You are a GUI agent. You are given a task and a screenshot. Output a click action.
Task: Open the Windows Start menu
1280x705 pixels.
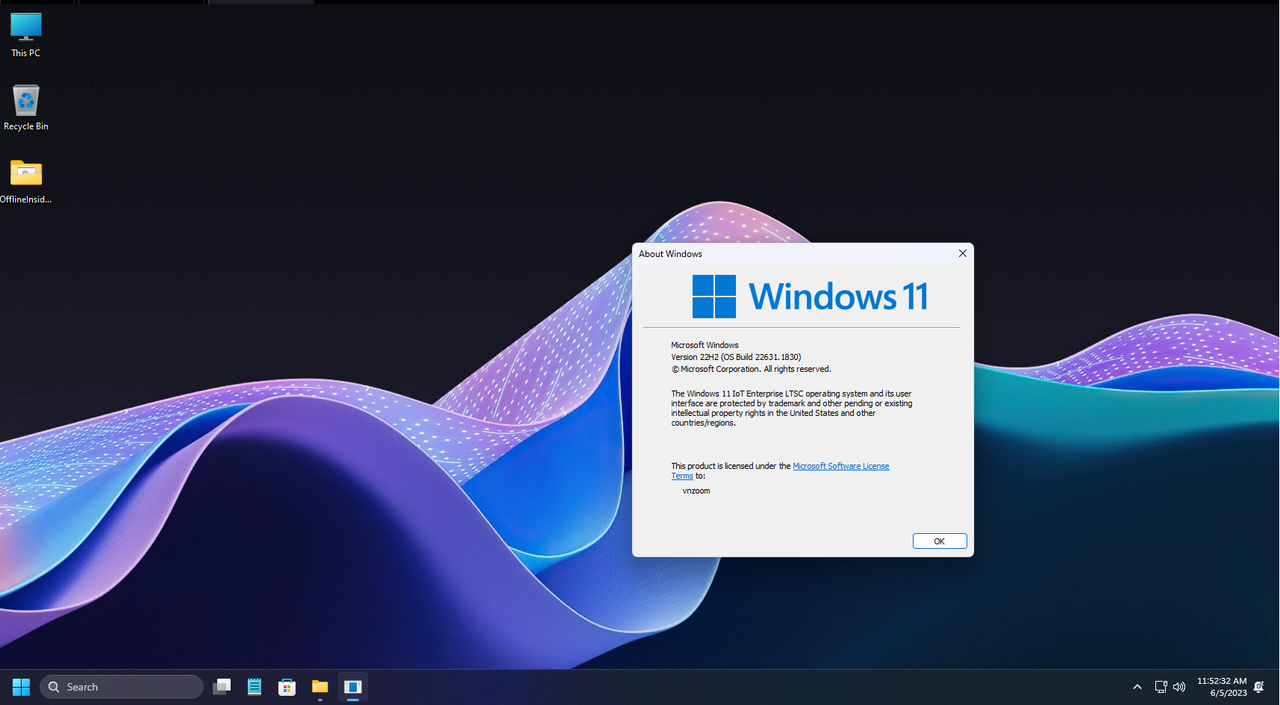point(21,687)
